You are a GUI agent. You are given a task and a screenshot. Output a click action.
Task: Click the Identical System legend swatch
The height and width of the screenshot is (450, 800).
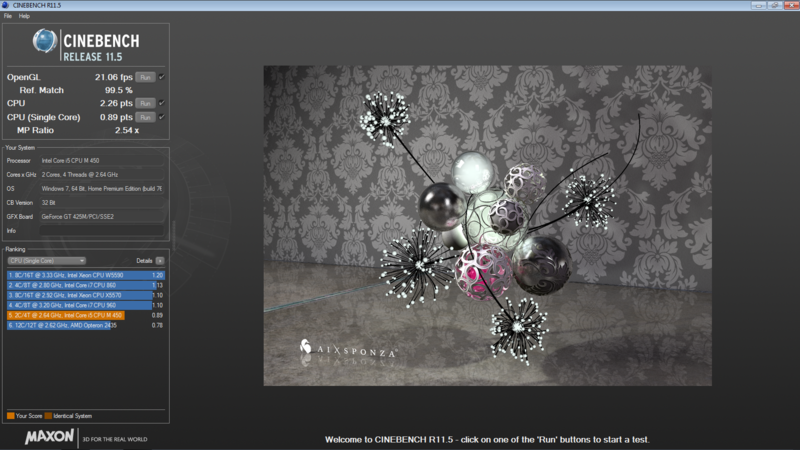[48, 416]
